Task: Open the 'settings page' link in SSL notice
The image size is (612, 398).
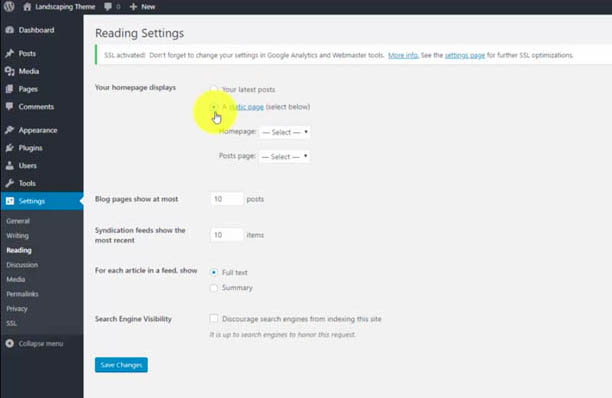Action: (x=465, y=55)
